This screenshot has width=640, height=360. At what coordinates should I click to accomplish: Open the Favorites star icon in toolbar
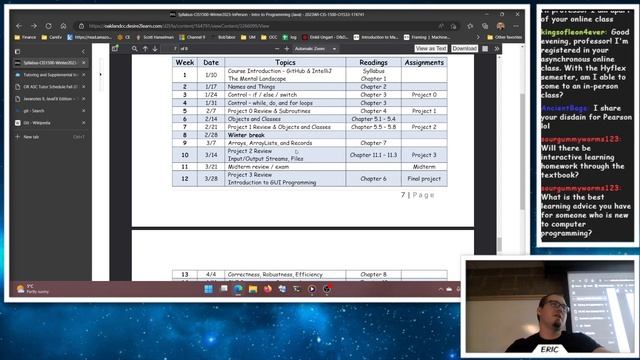(470, 26)
